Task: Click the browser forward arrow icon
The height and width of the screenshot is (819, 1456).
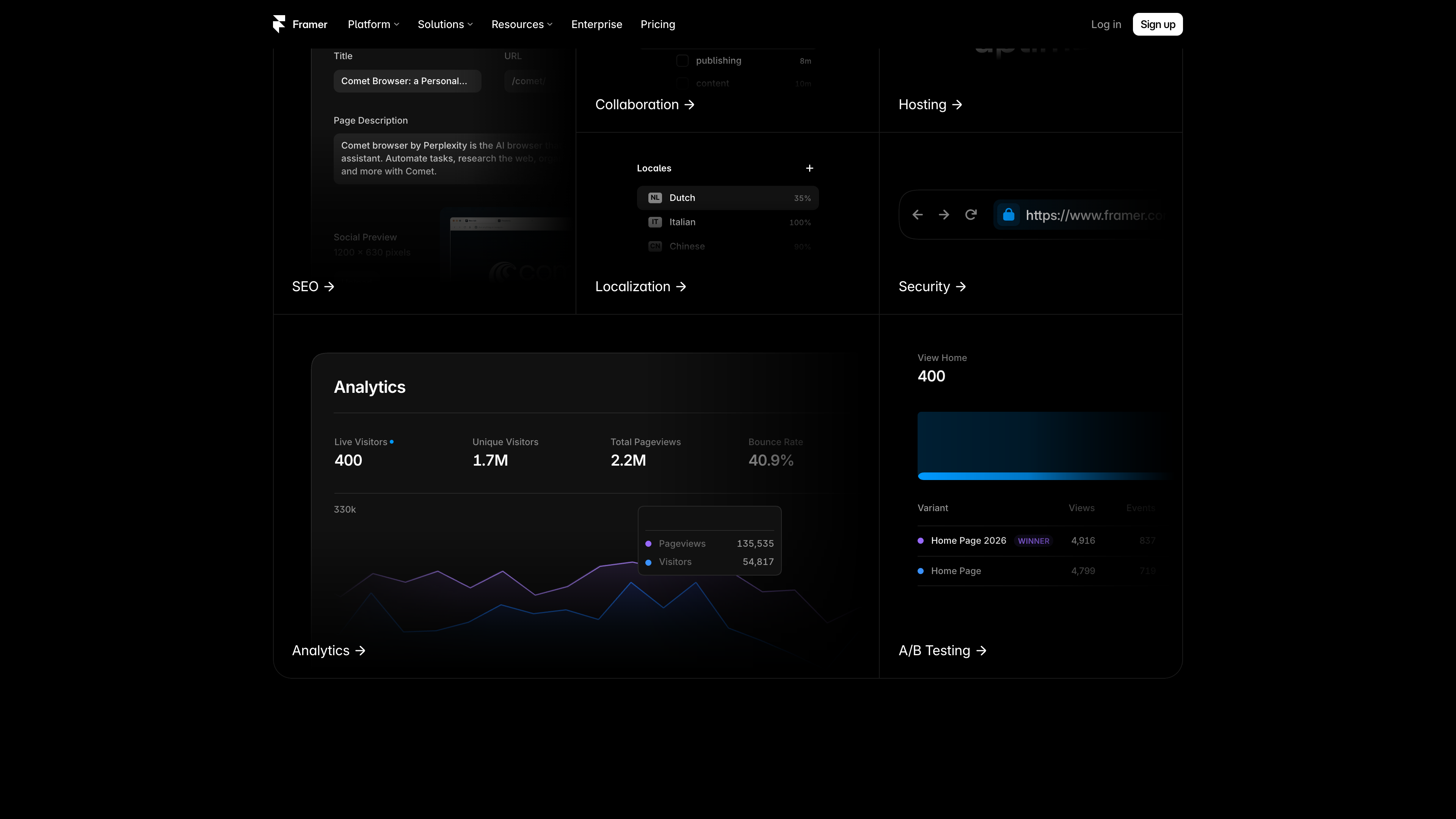Action: point(944,215)
